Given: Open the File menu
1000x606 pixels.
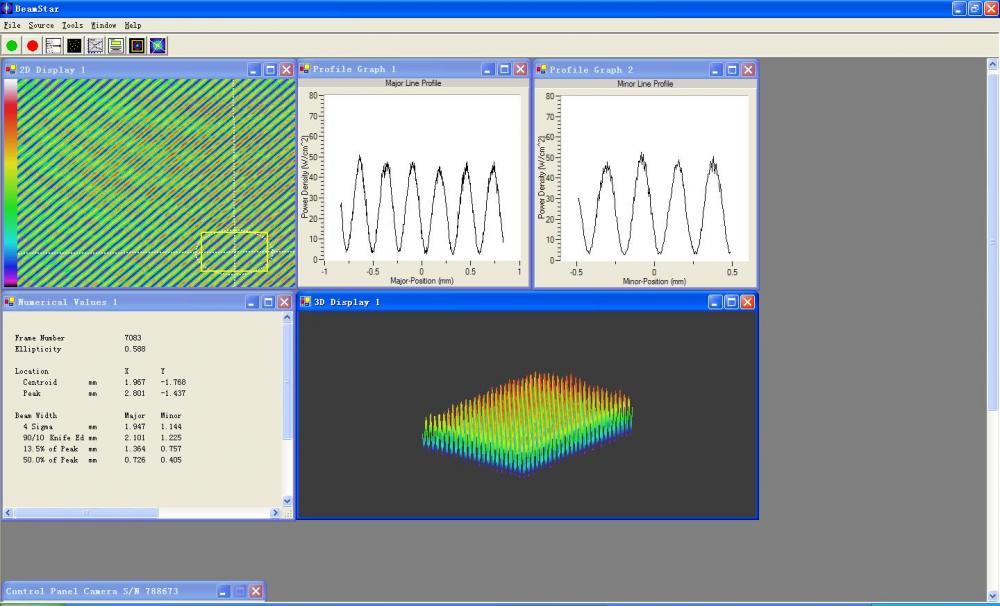Looking at the screenshot, I should (12, 26).
